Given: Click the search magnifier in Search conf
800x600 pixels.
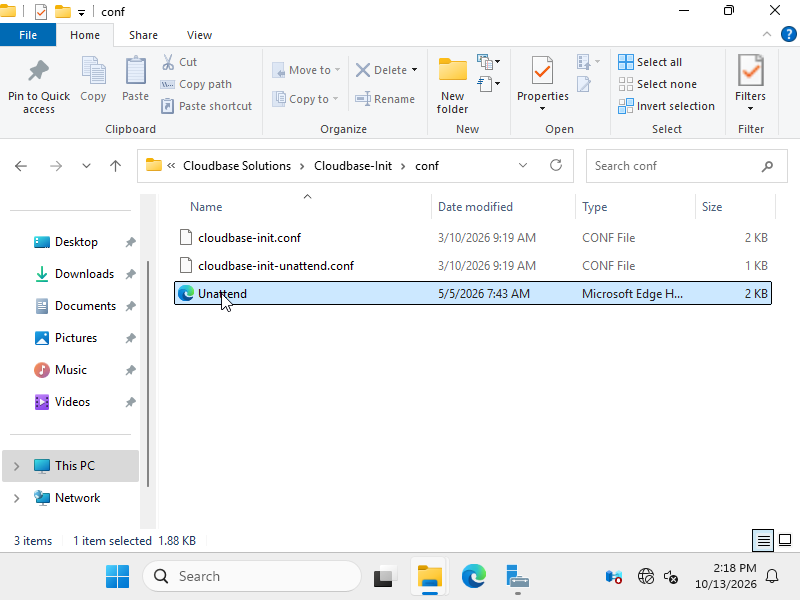Looking at the screenshot, I should click(767, 166).
